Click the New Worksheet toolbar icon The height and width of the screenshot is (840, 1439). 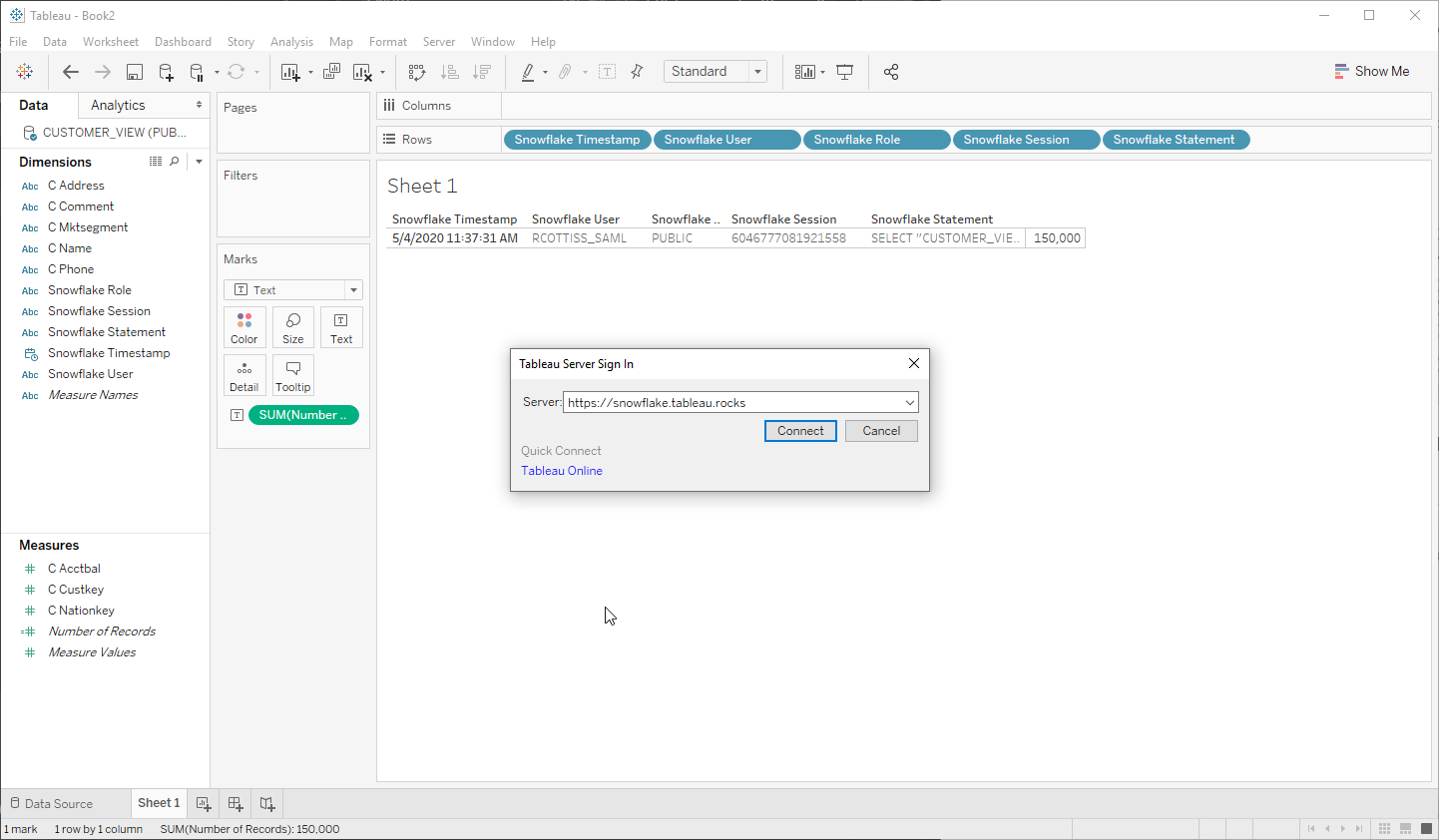(x=290, y=72)
